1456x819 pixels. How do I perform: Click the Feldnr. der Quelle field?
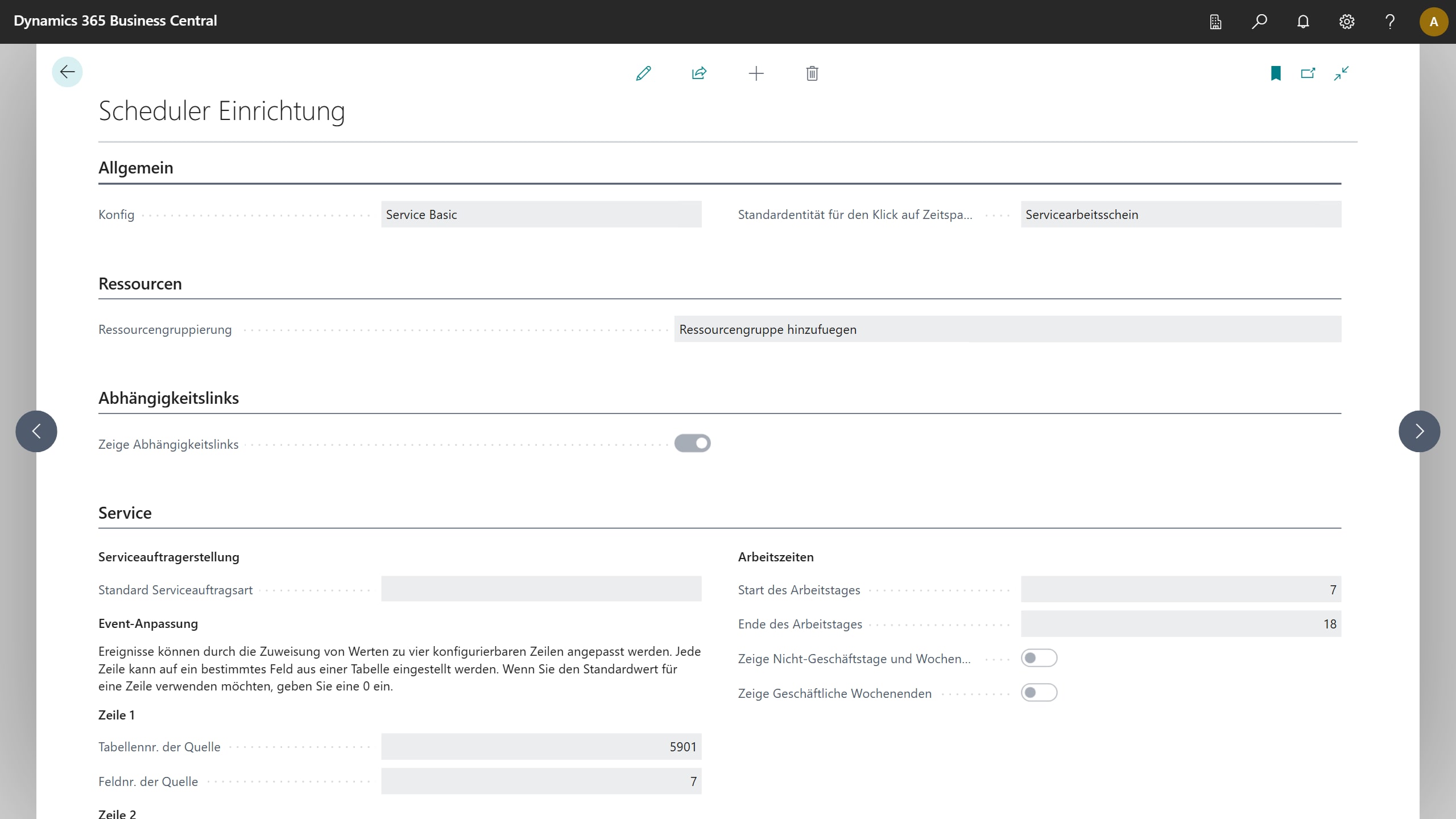tap(541, 781)
